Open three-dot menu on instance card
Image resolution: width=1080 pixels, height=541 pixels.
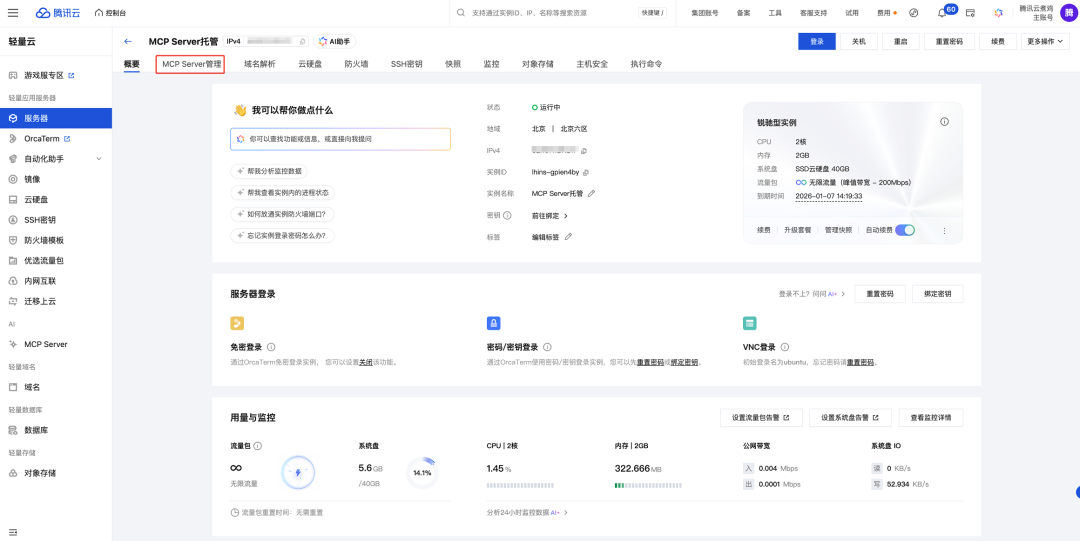point(944,231)
